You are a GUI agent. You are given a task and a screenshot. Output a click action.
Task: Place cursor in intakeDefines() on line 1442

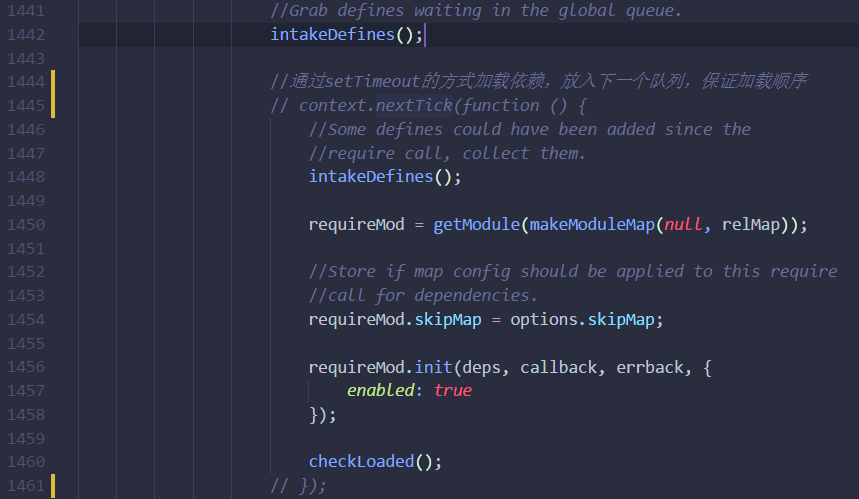coord(346,35)
